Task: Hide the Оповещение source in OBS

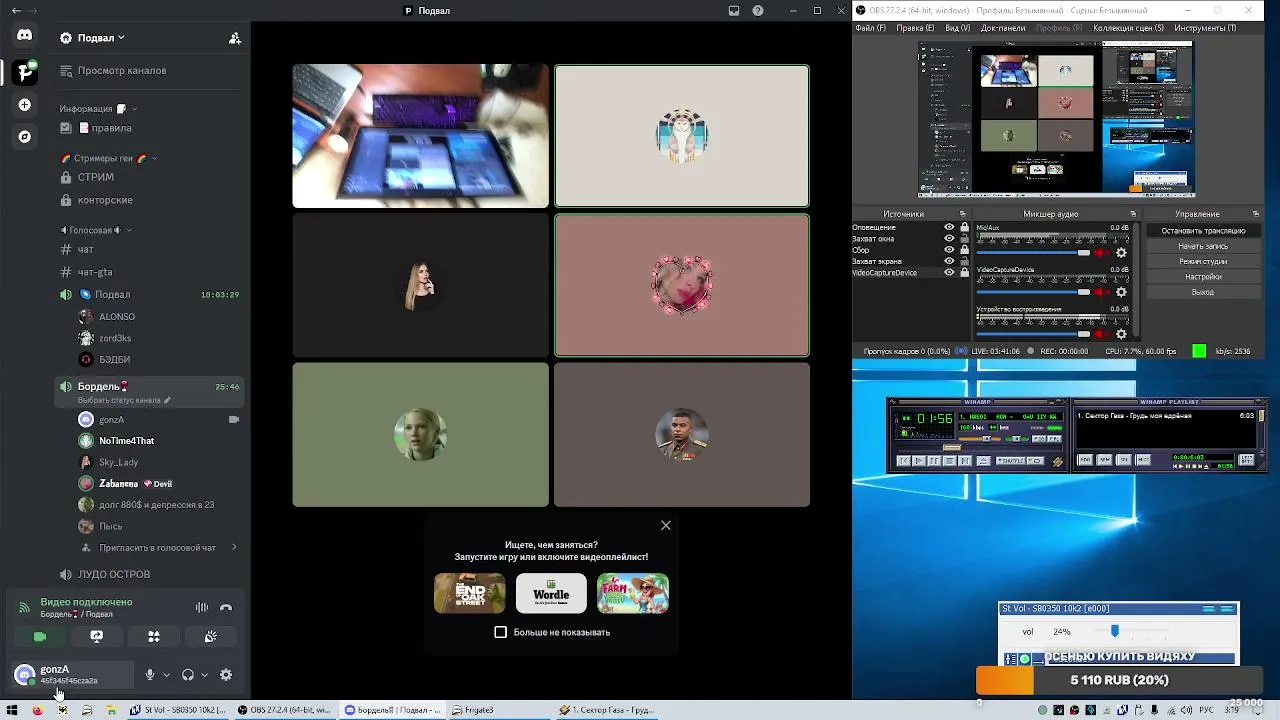Action: [949, 227]
